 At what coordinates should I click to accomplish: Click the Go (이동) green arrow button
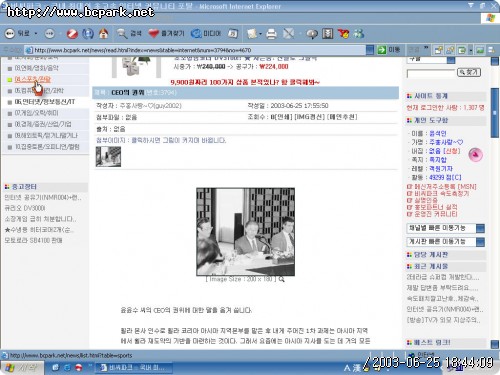pos(389,50)
